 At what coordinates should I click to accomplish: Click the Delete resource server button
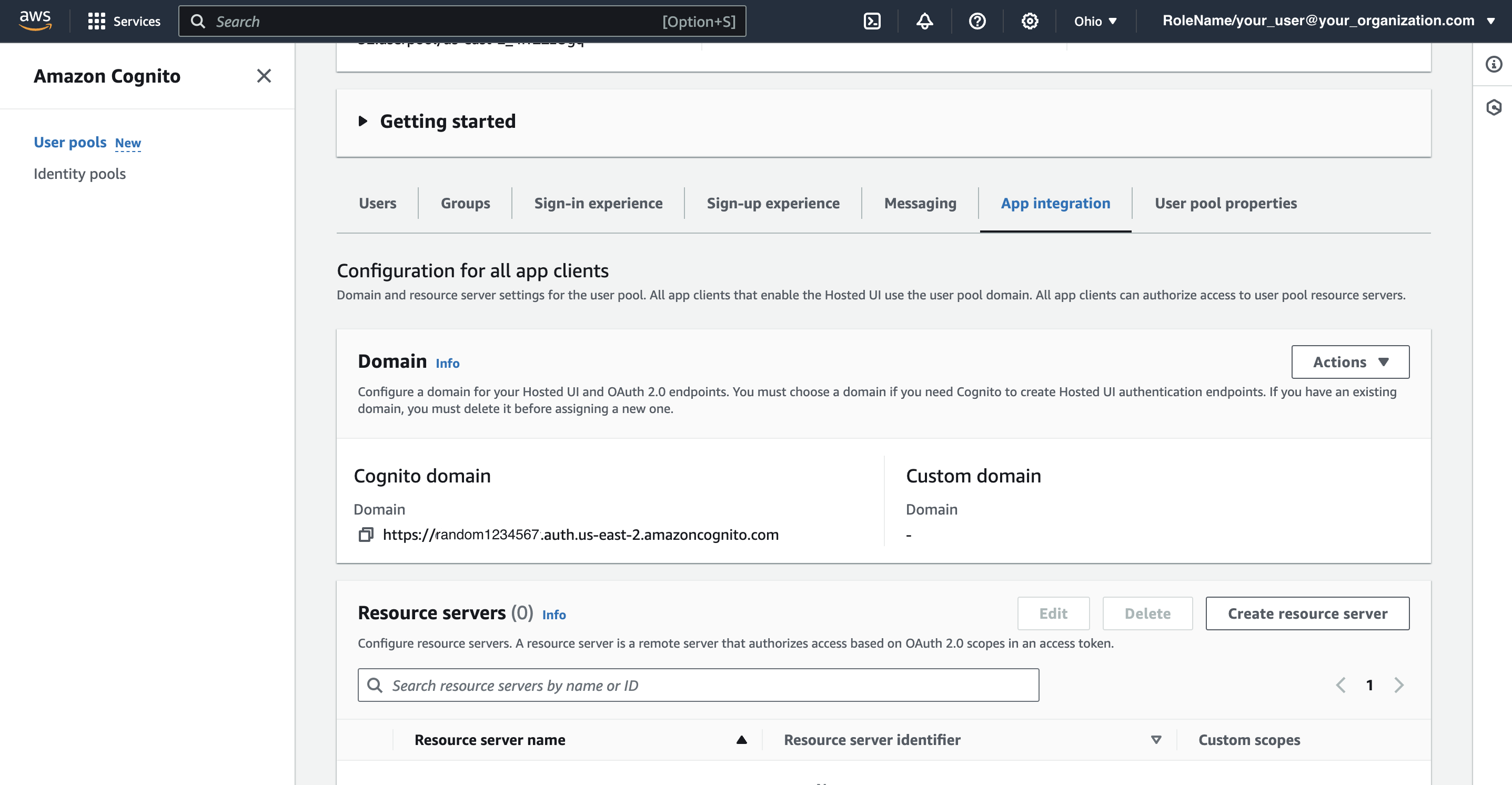tap(1147, 613)
